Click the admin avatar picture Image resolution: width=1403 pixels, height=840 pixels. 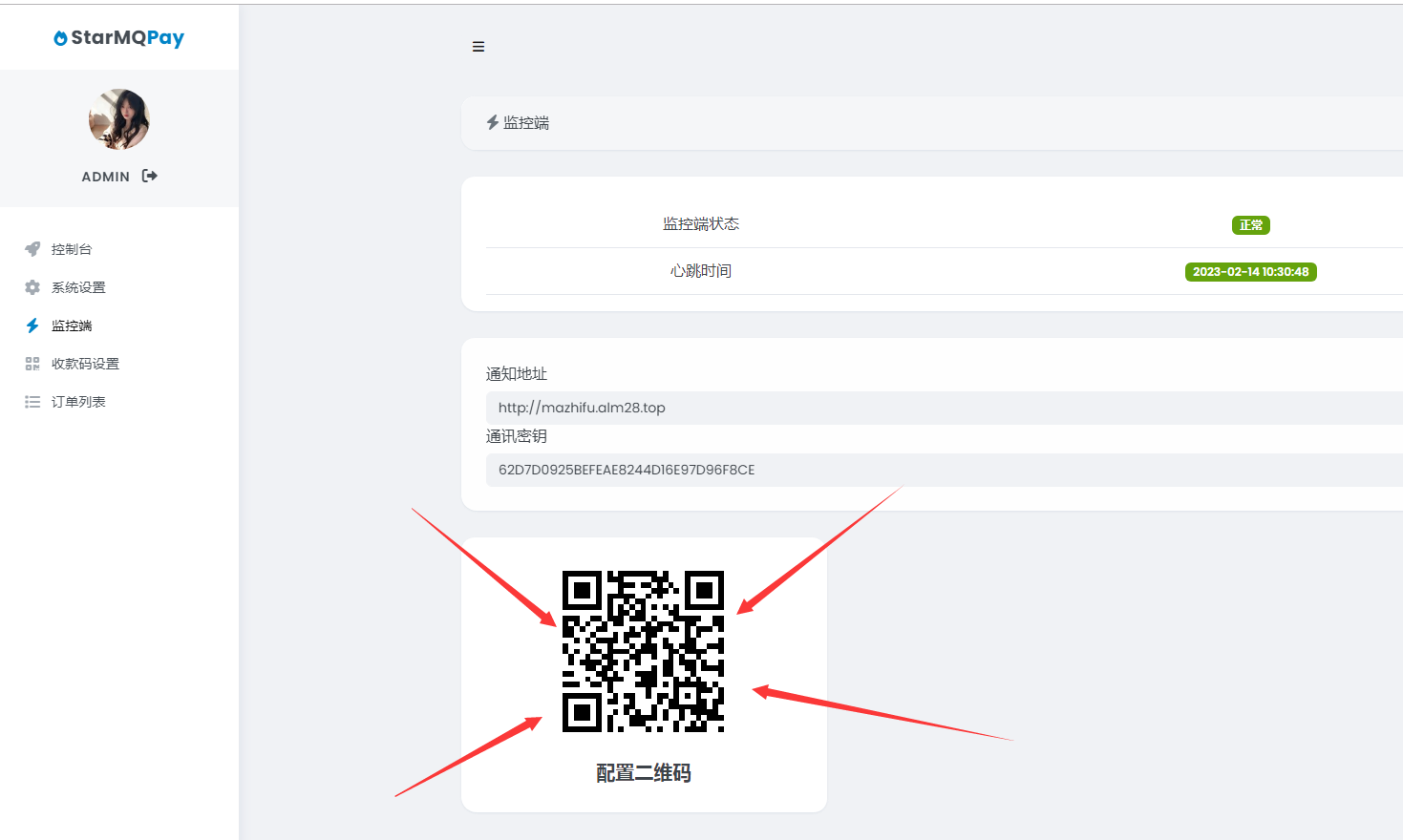(x=119, y=119)
